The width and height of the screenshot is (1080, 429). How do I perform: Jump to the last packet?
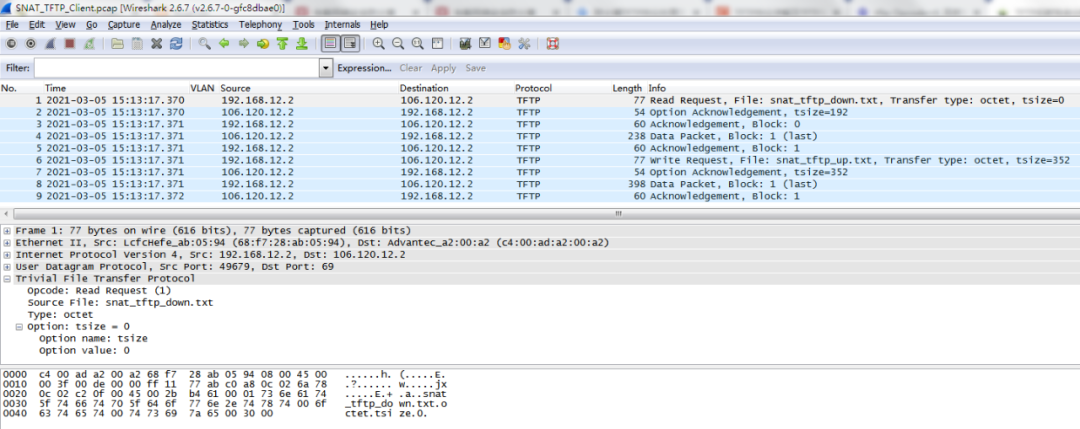point(301,43)
